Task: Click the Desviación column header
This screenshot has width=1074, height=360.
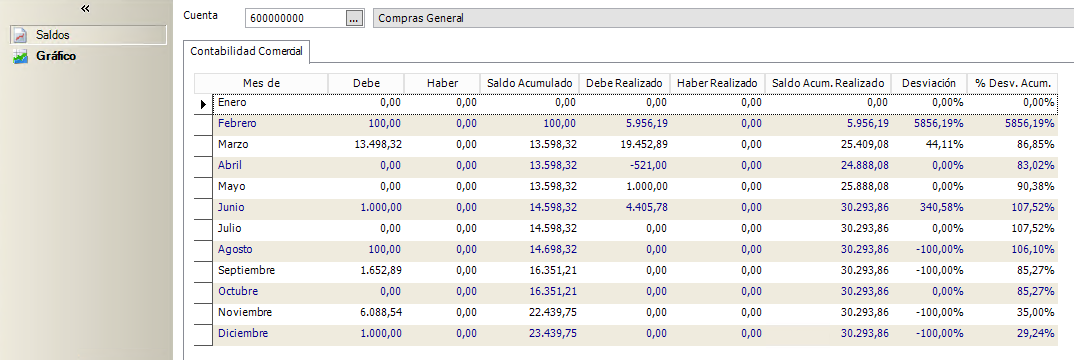Action: (x=929, y=83)
